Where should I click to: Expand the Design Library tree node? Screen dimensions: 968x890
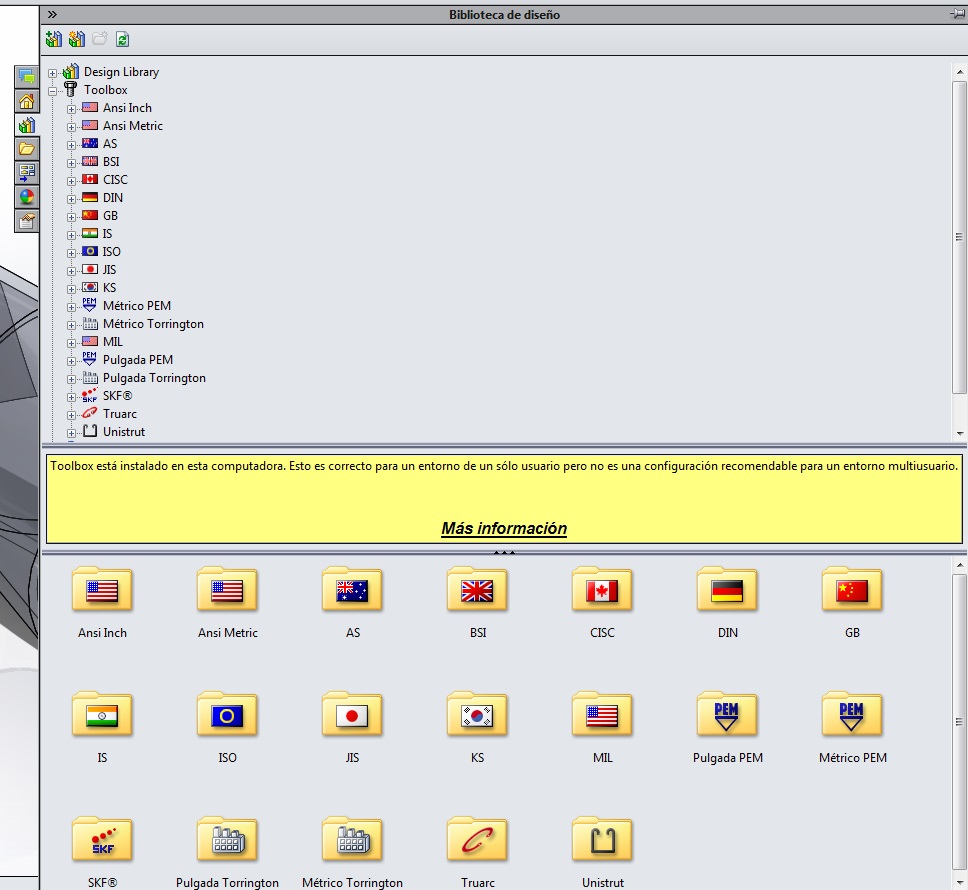[x=52, y=73]
